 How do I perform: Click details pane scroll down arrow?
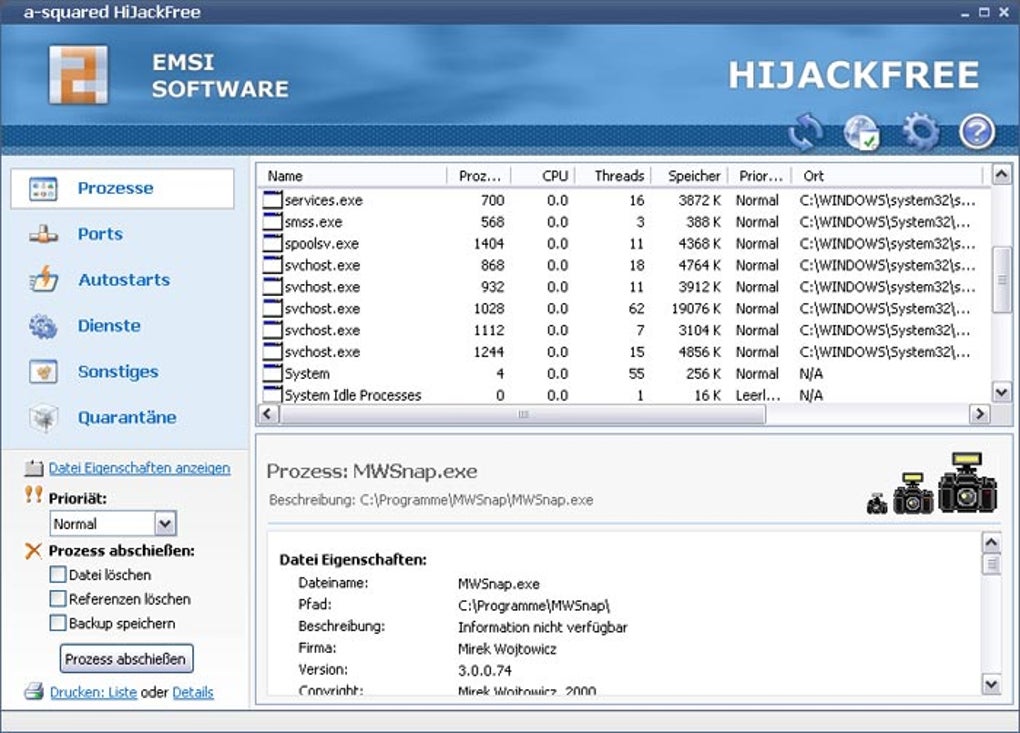pos(991,684)
